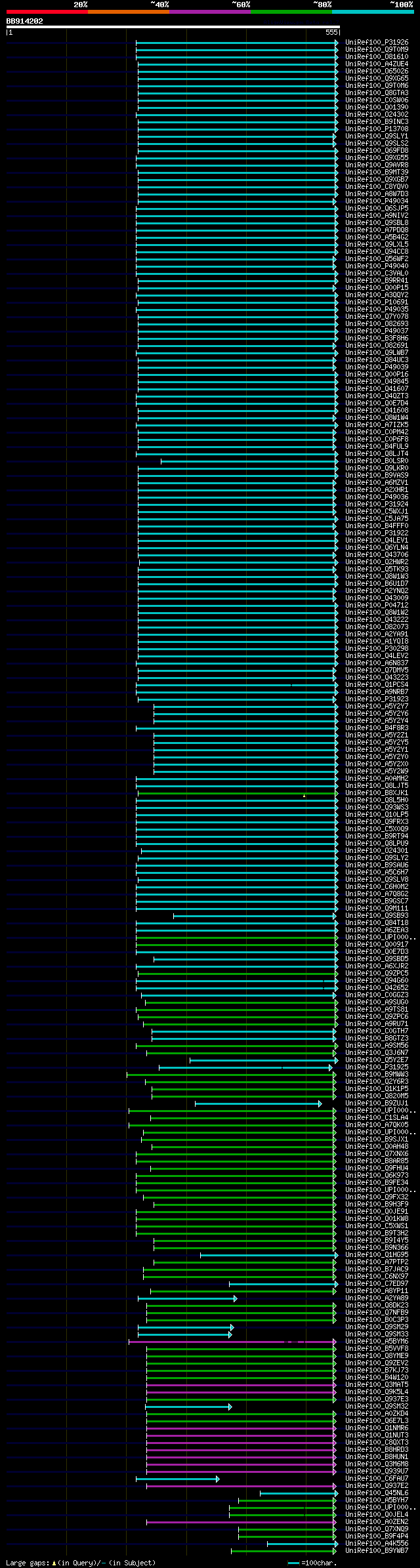Click the cyan alignment bar for UniRef100_P31925

pos(245,1067)
